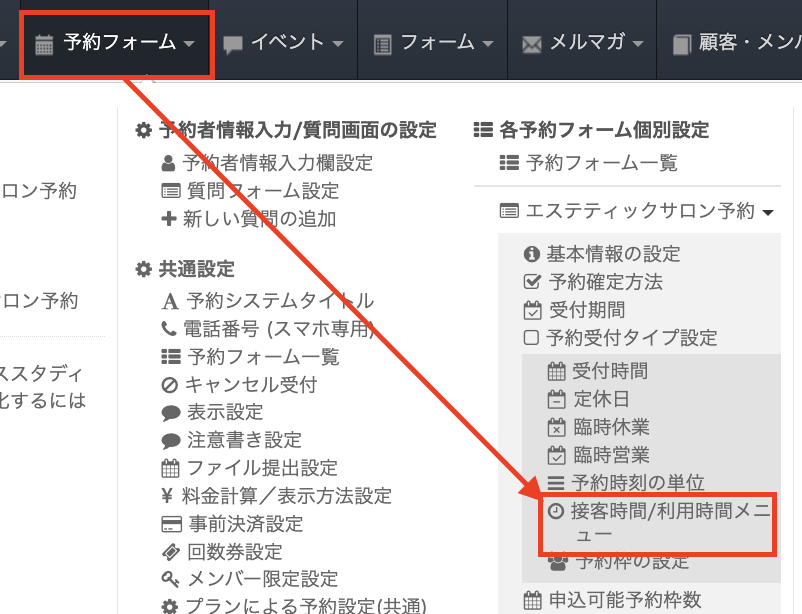Click the credit card icon beside 事前決済設定
Screen dimensions: 802x614
click(x=169, y=524)
